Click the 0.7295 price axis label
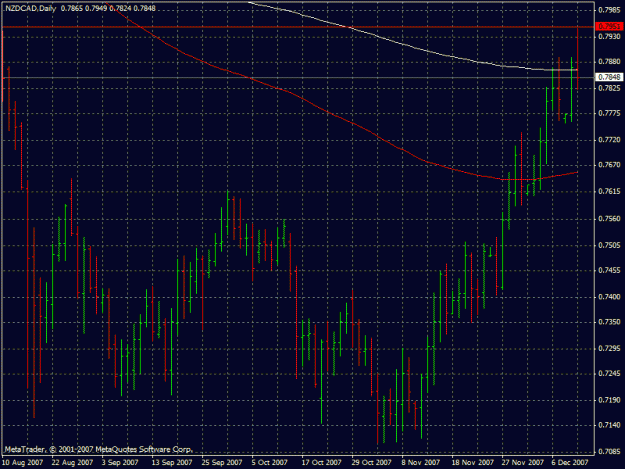 (609, 349)
